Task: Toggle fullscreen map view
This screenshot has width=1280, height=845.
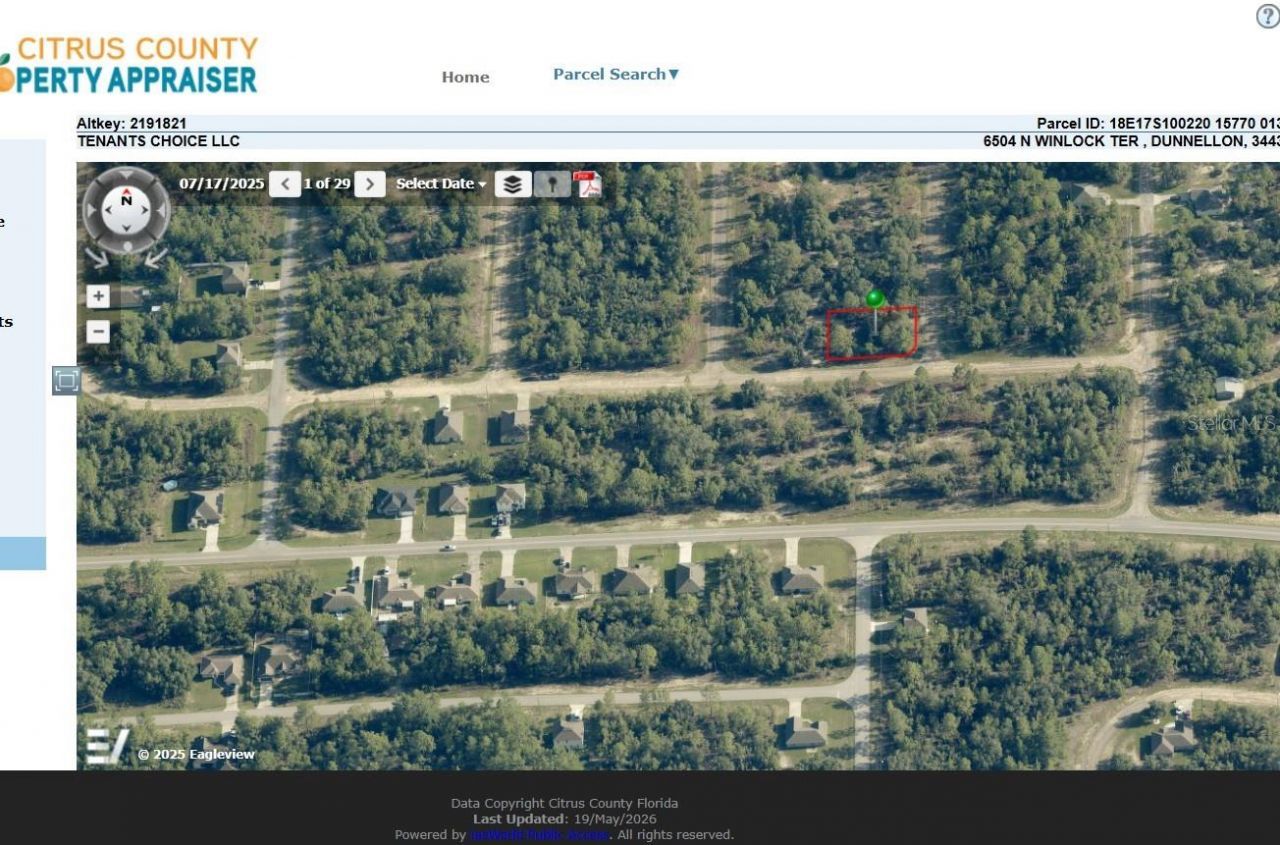Action: coord(67,380)
